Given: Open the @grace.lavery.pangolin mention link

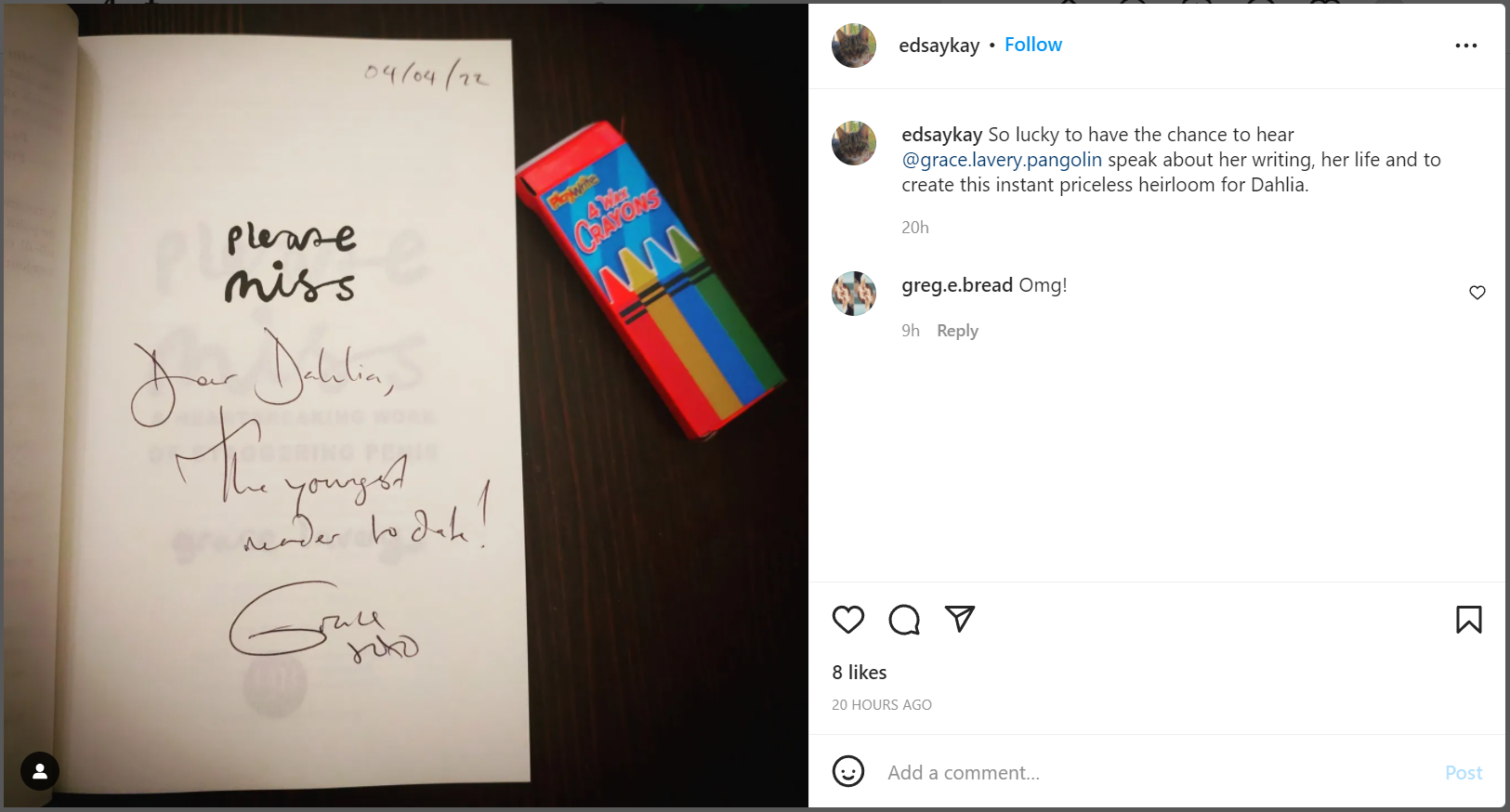Looking at the screenshot, I should [x=1002, y=160].
